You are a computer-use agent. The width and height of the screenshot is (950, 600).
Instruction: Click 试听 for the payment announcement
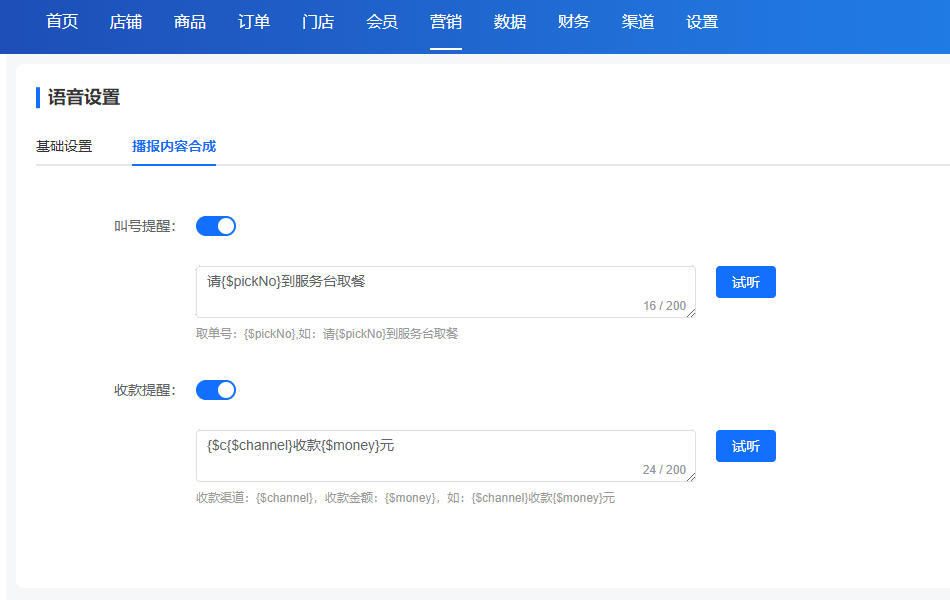pos(745,446)
